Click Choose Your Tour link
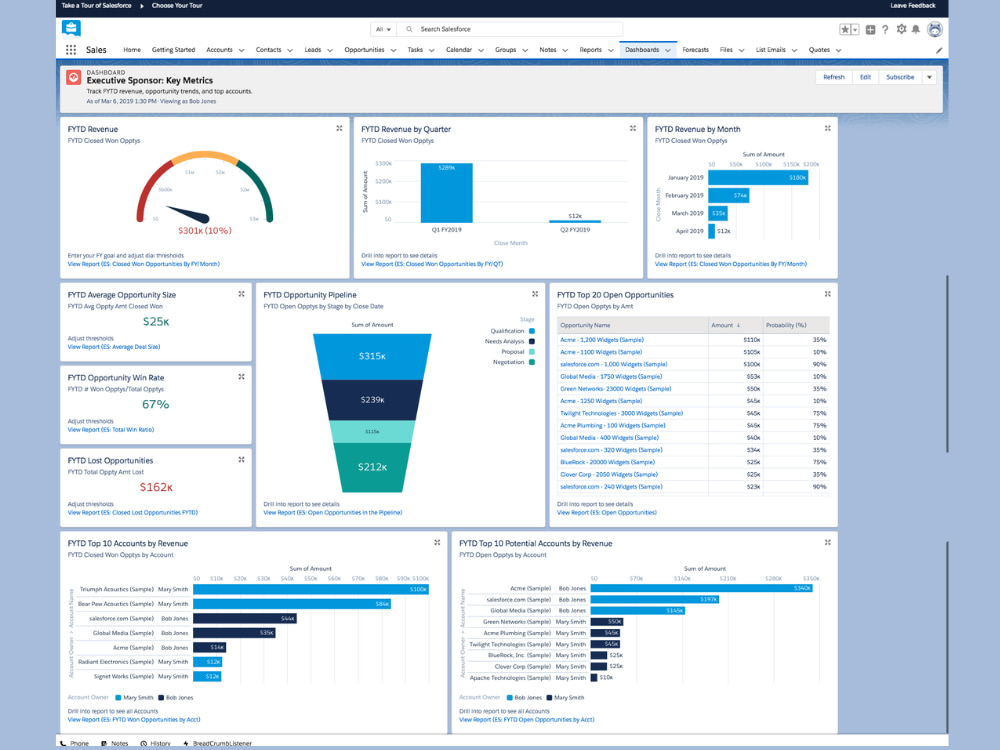The width and height of the screenshot is (1000, 750). tap(177, 6)
